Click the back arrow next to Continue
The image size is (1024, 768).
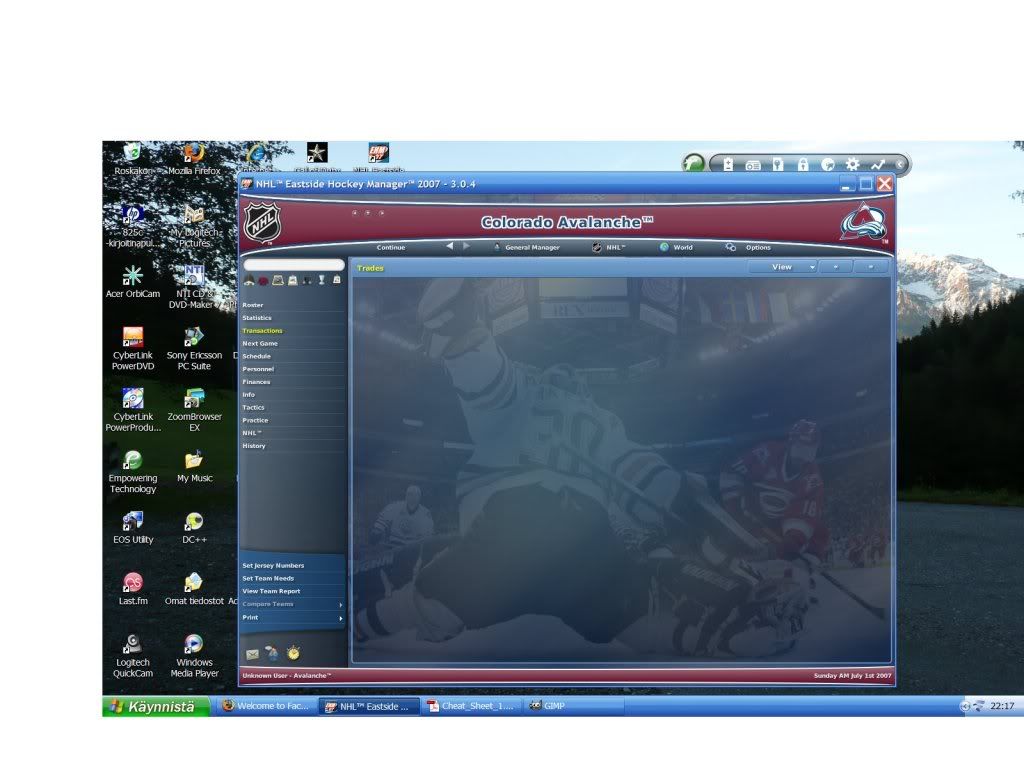(449, 246)
